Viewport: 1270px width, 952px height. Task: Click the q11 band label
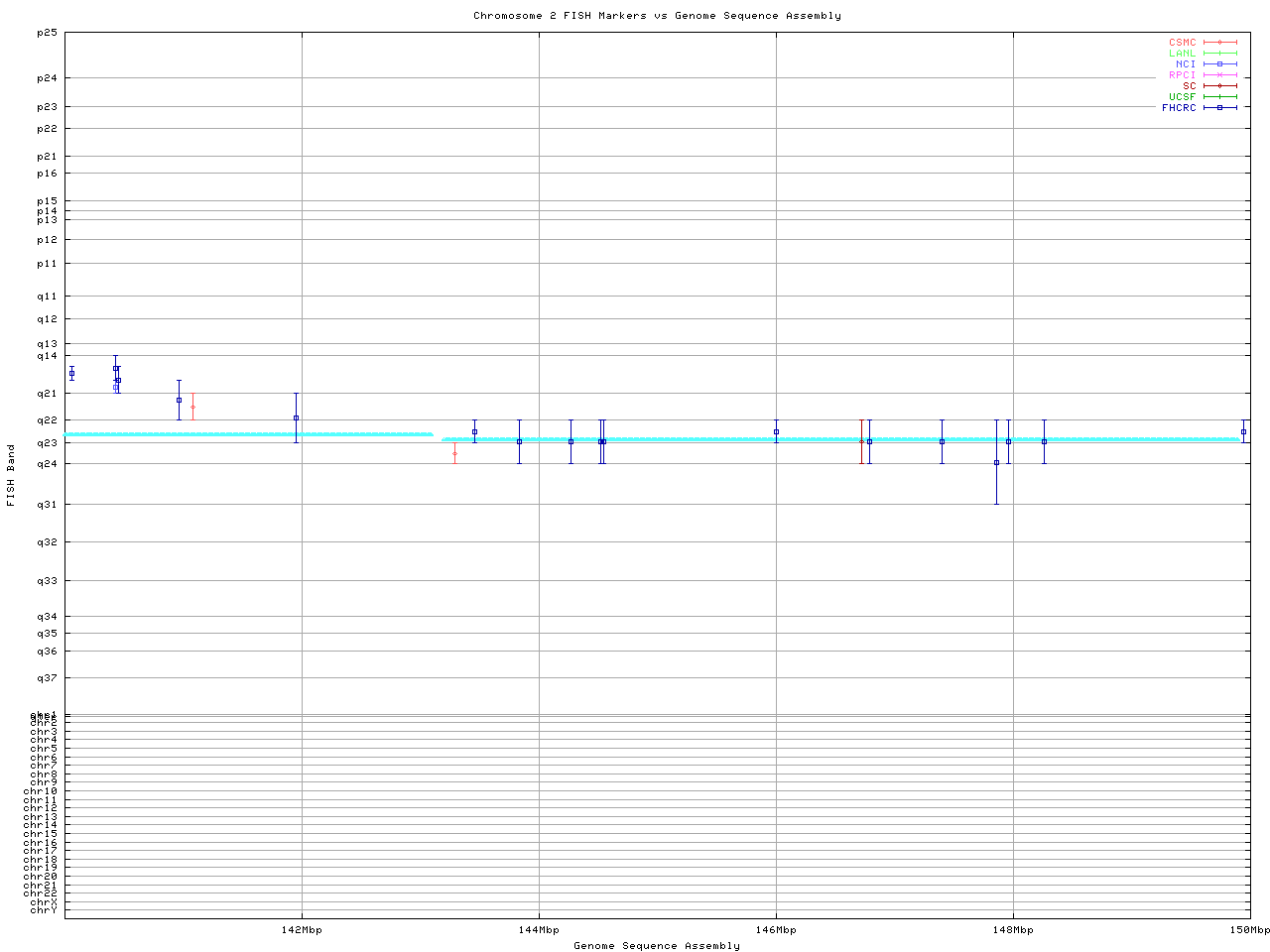click(47, 297)
